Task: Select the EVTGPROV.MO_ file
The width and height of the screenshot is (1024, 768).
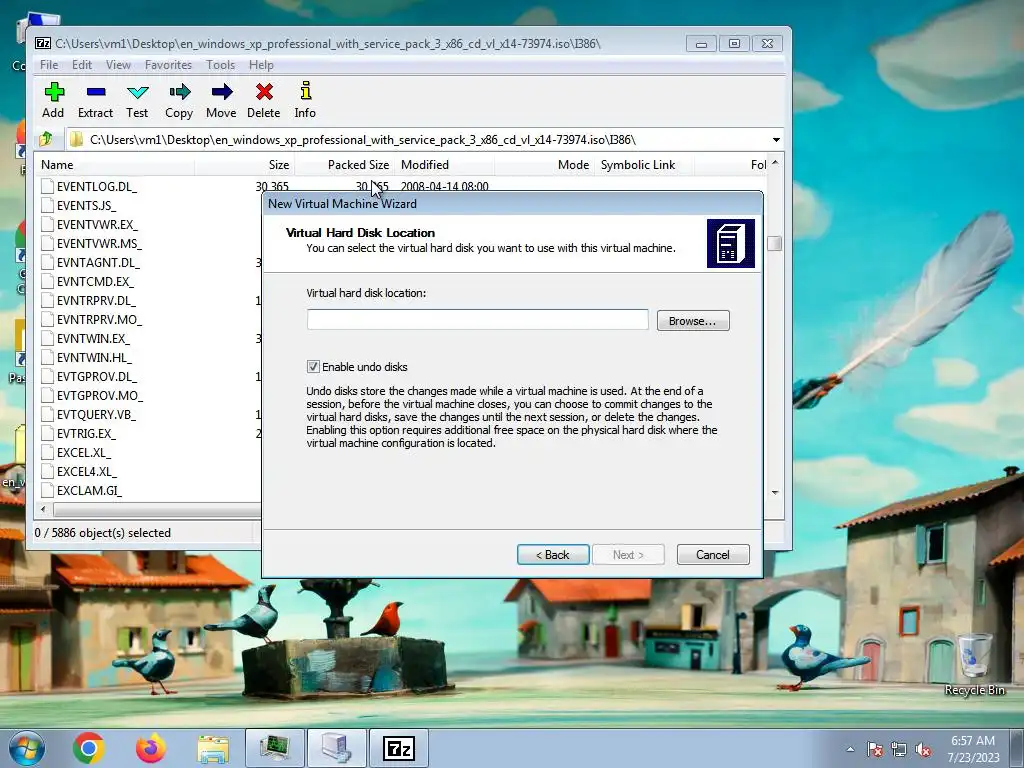Action: coord(99,394)
